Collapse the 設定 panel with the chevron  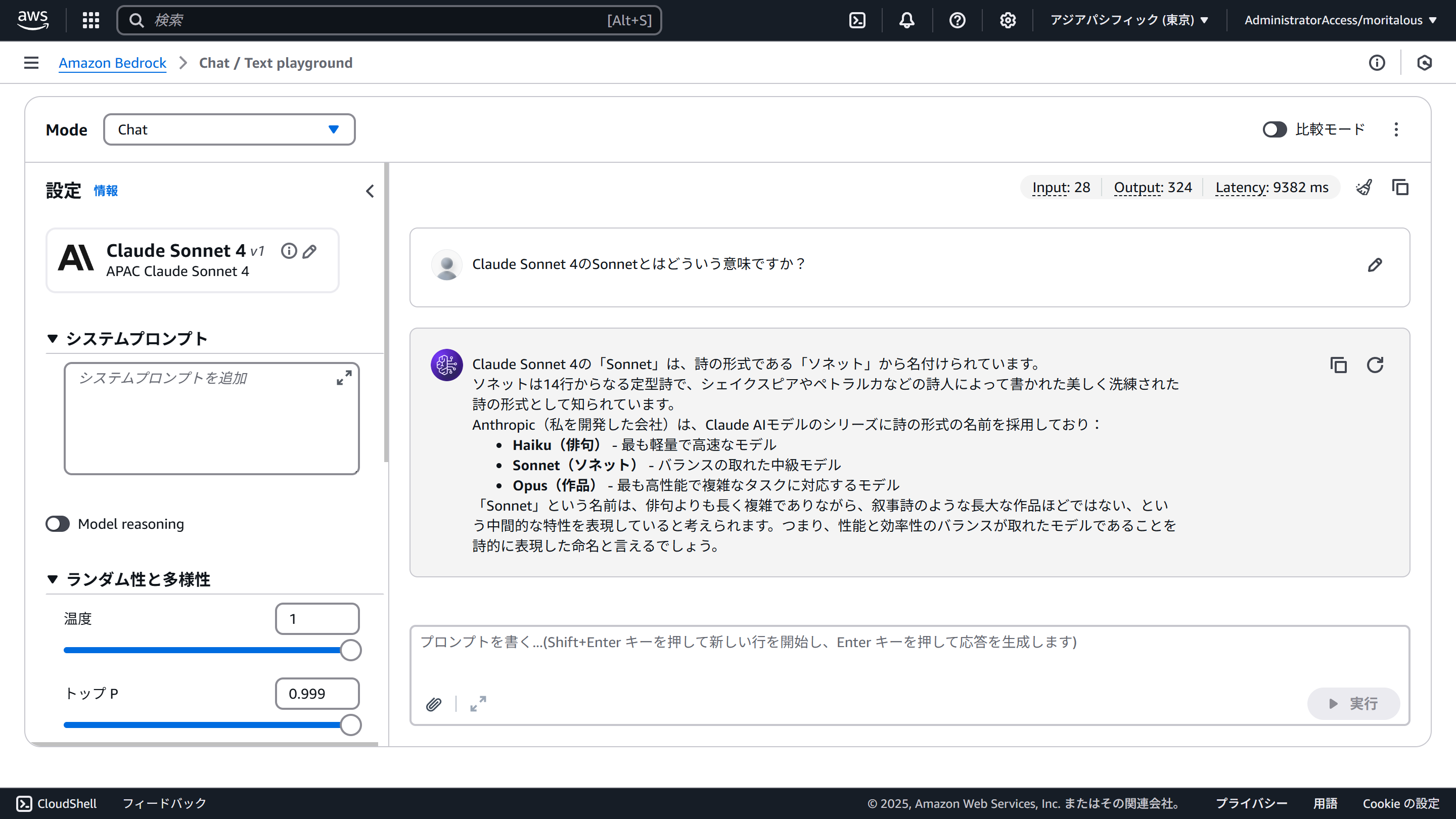370,191
